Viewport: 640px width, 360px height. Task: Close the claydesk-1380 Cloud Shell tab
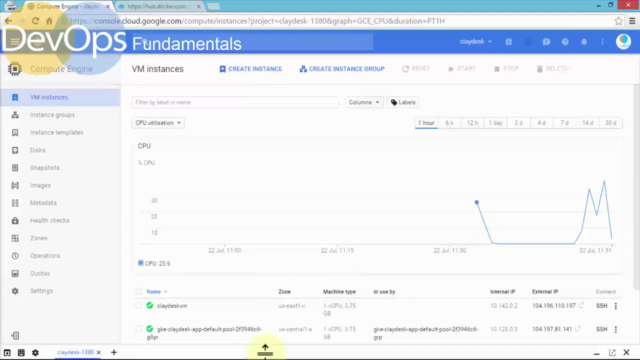pos(99,352)
